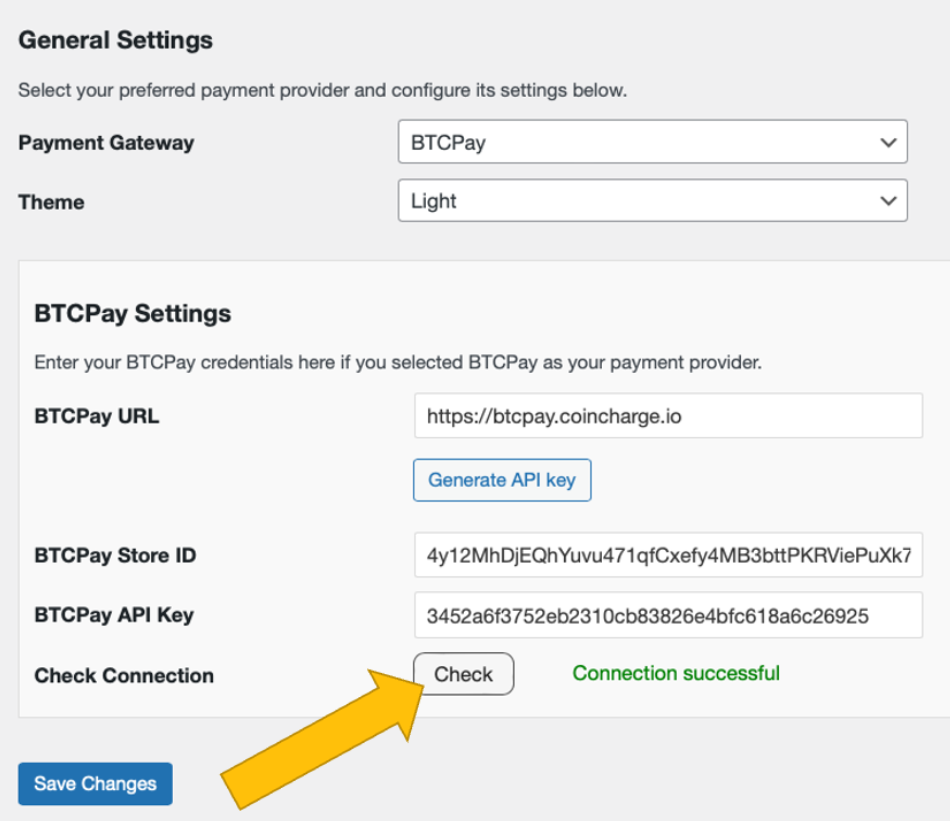Click the 'Select your preferred payment provider' description
Screen dimensions: 950x821
pos(322,91)
